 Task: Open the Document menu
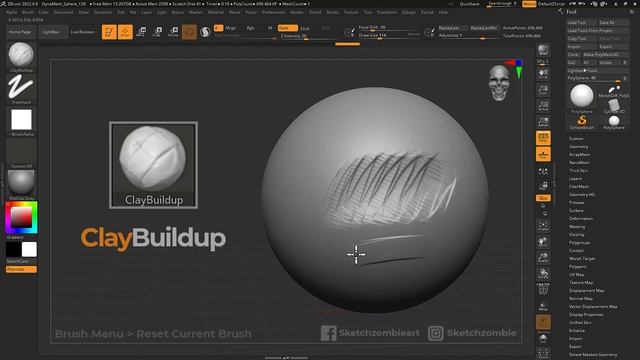point(64,12)
